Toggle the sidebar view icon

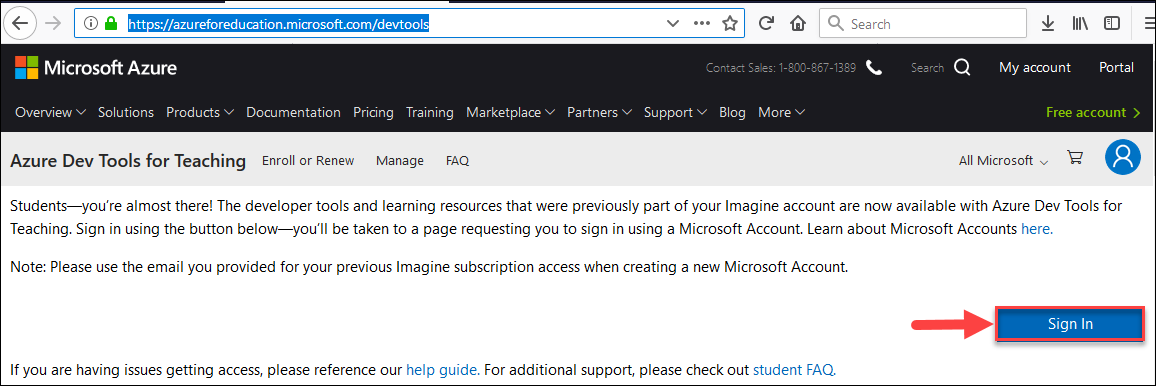1112,24
